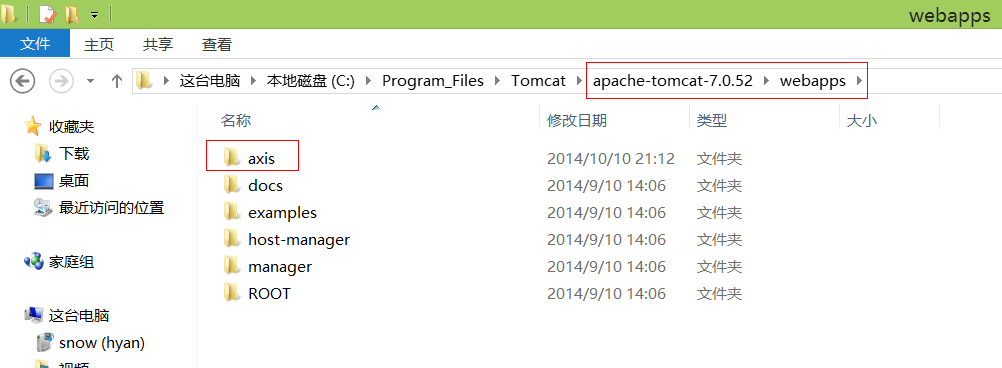
Task: Select the axis folder icon
Action: 231,157
